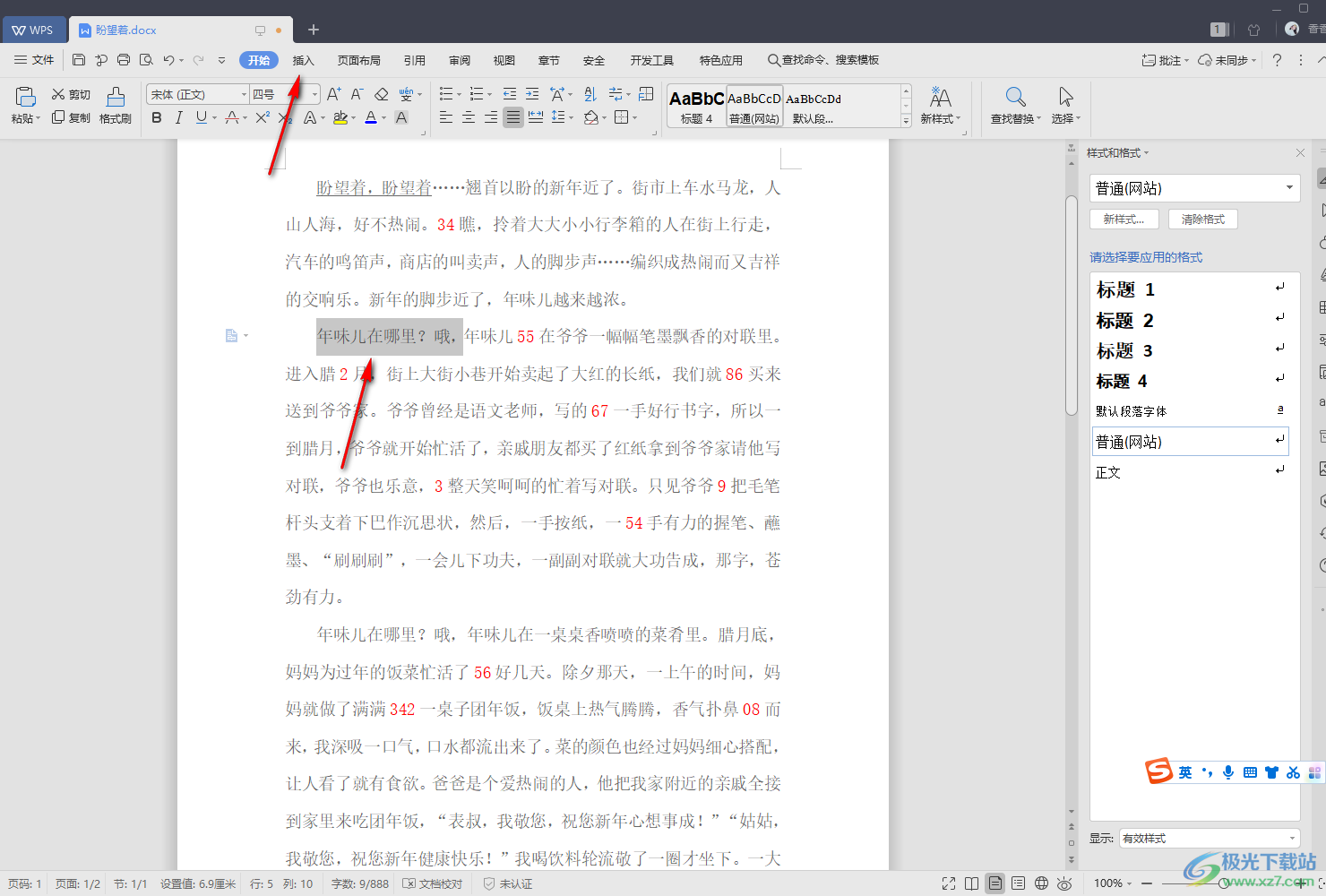Click the Phonetic Guide (wén) icon
Image resolution: width=1326 pixels, height=896 pixels.
point(406,94)
